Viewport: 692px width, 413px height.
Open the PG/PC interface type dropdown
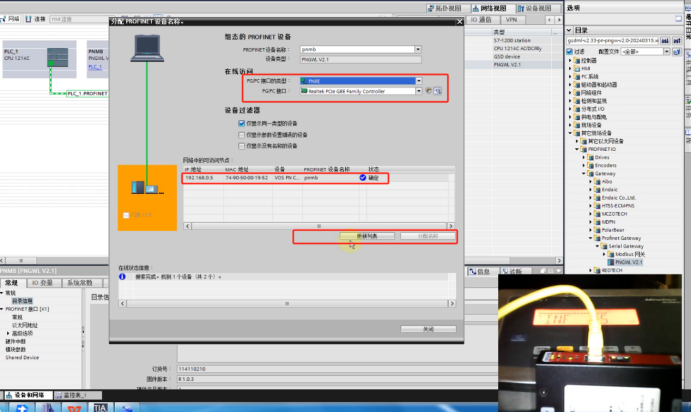pos(419,81)
